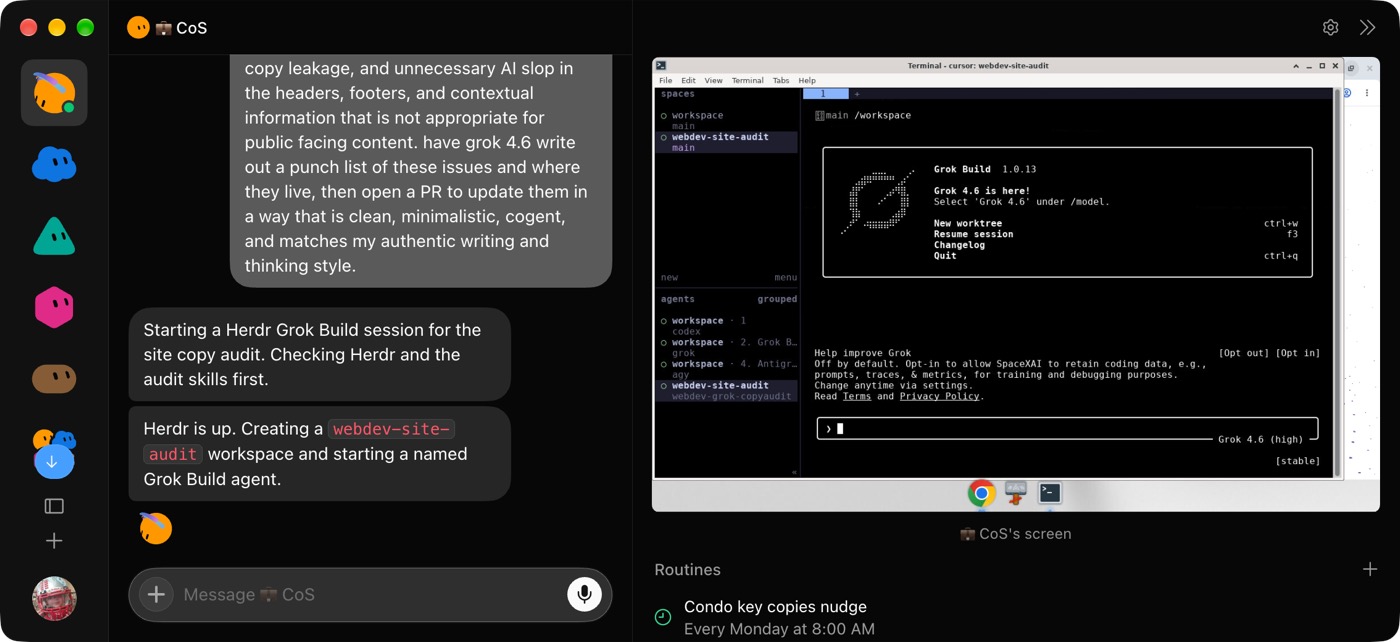Viewport: 1400px width, 642px height.
Task: Add a new agent with sidebar plus
Action: point(54,541)
